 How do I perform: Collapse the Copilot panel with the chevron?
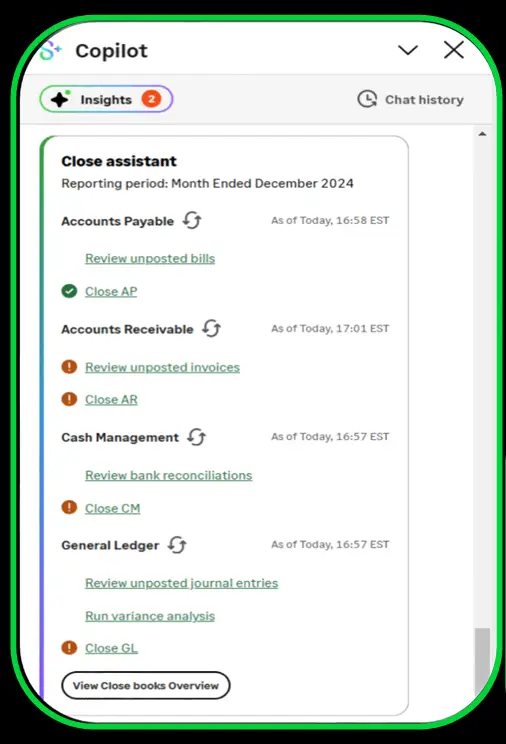click(408, 50)
